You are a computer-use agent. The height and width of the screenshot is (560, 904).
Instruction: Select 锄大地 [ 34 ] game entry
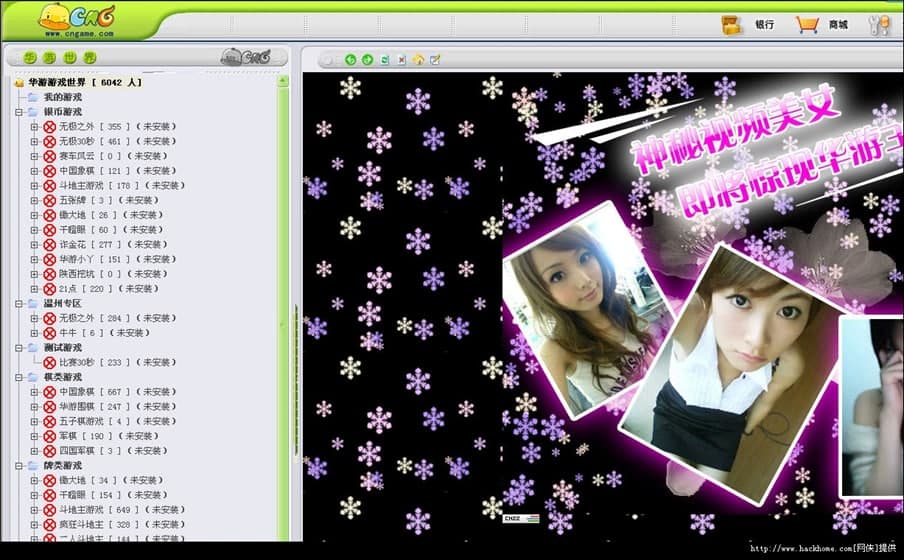click(x=111, y=480)
